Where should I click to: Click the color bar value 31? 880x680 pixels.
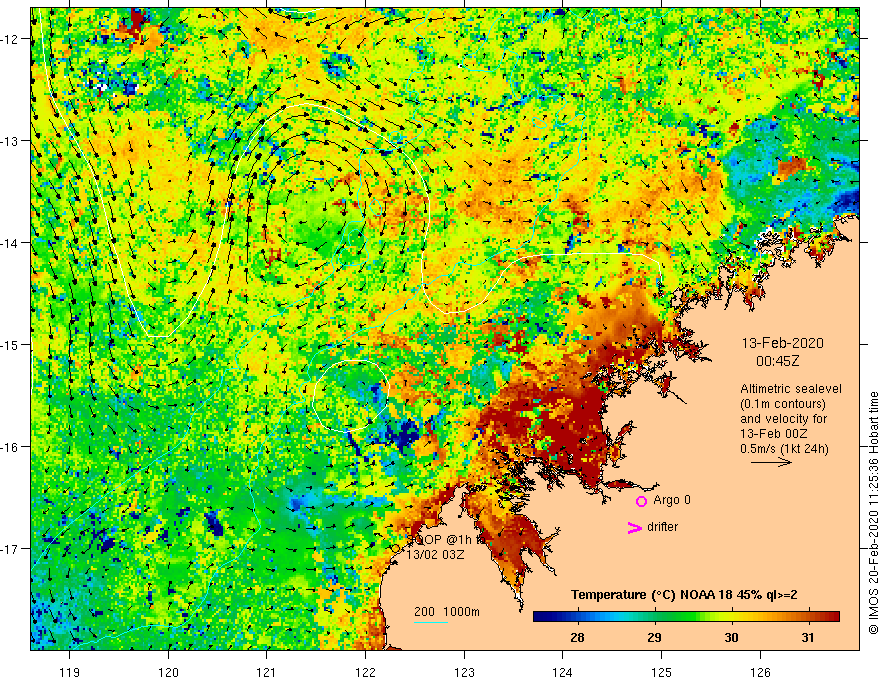pyautogui.click(x=808, y=637)
